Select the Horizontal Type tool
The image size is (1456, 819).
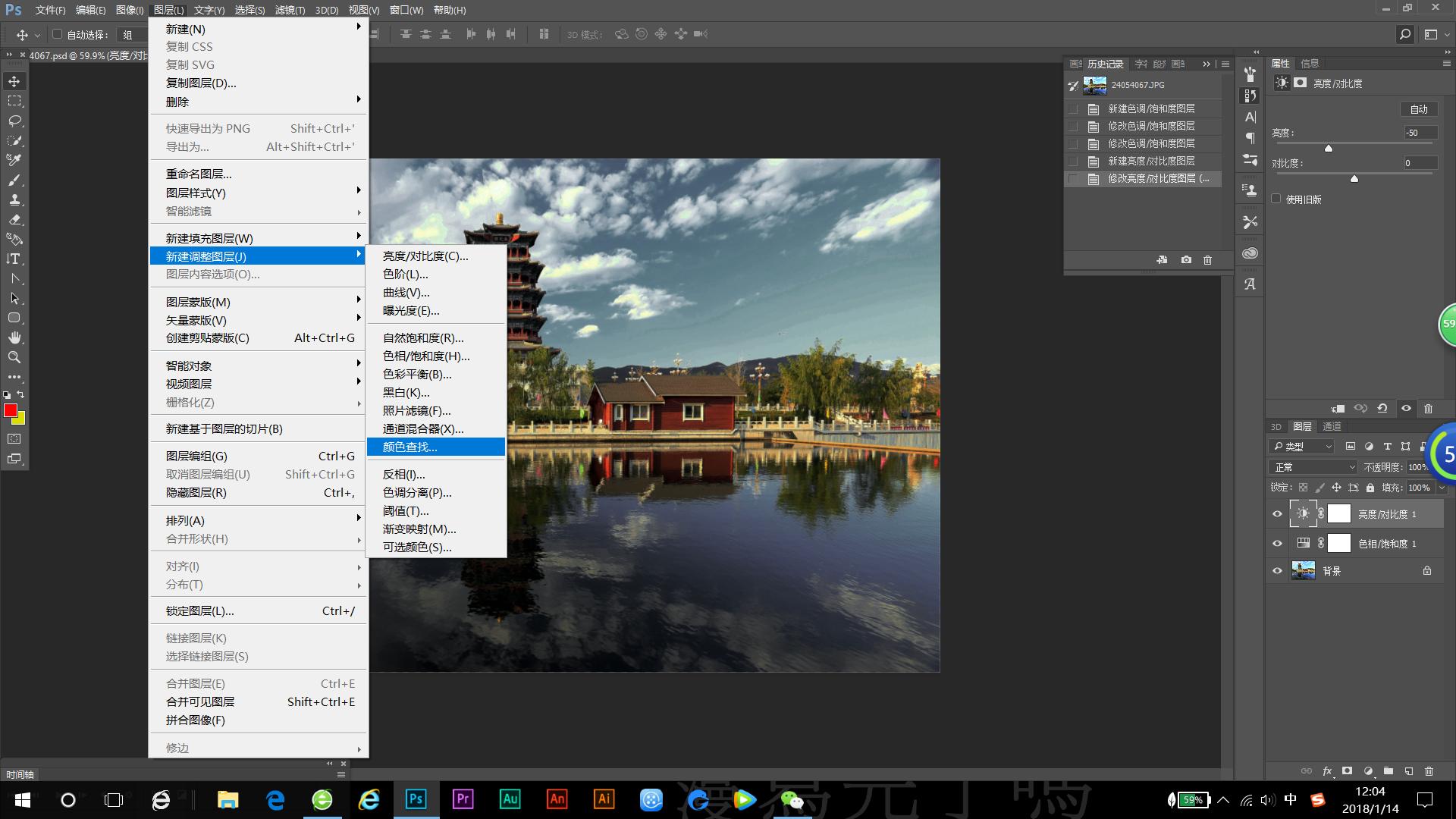point(14,259)
